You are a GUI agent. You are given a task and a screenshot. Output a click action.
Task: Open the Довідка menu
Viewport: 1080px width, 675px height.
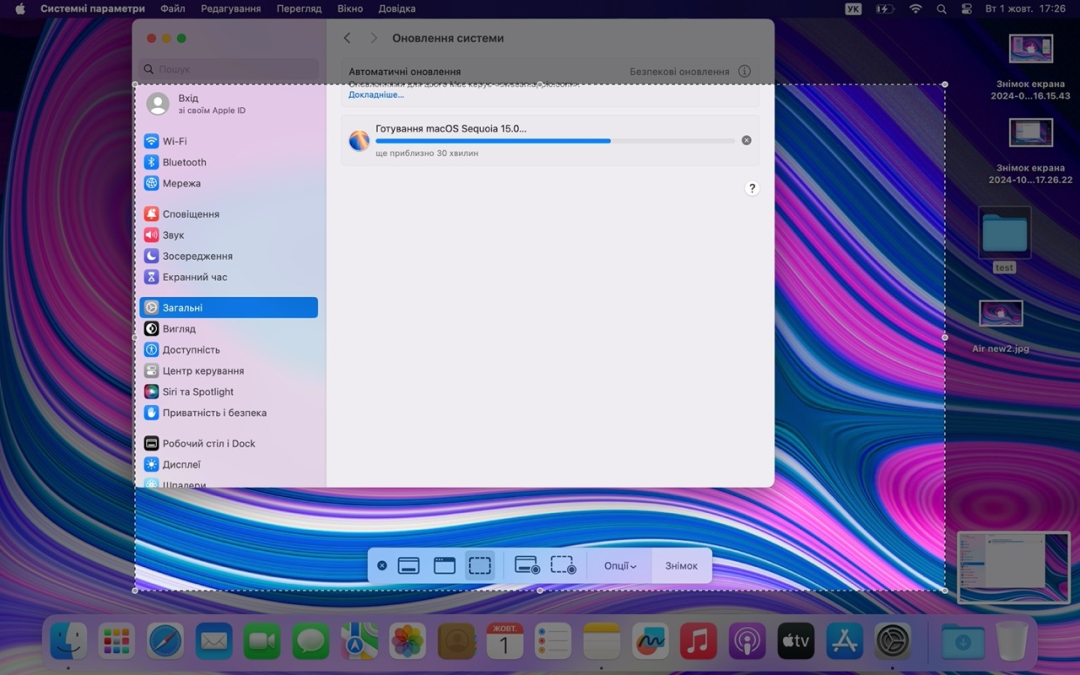tap(397, 9)
